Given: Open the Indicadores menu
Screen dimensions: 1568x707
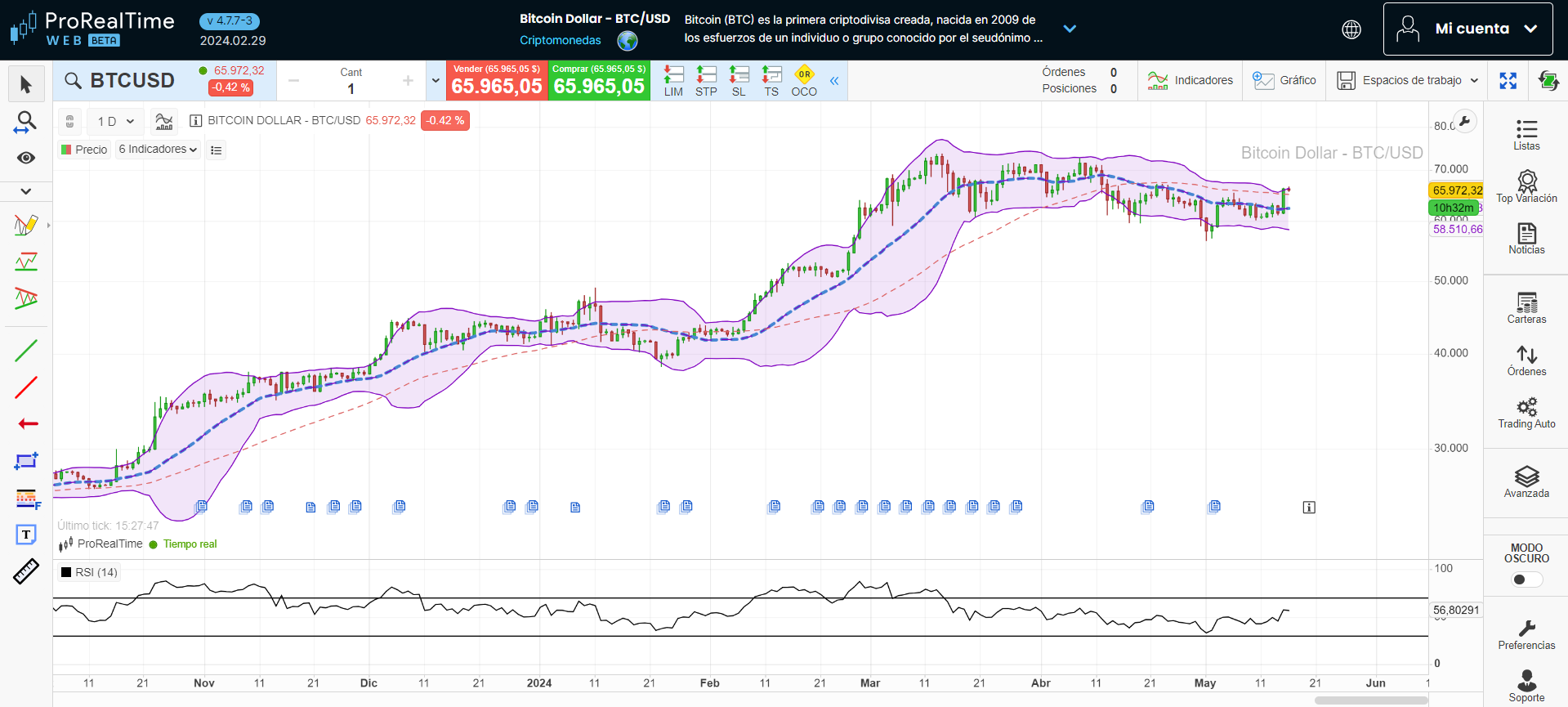Looking at the screenshot, I should pos(1190,80).
